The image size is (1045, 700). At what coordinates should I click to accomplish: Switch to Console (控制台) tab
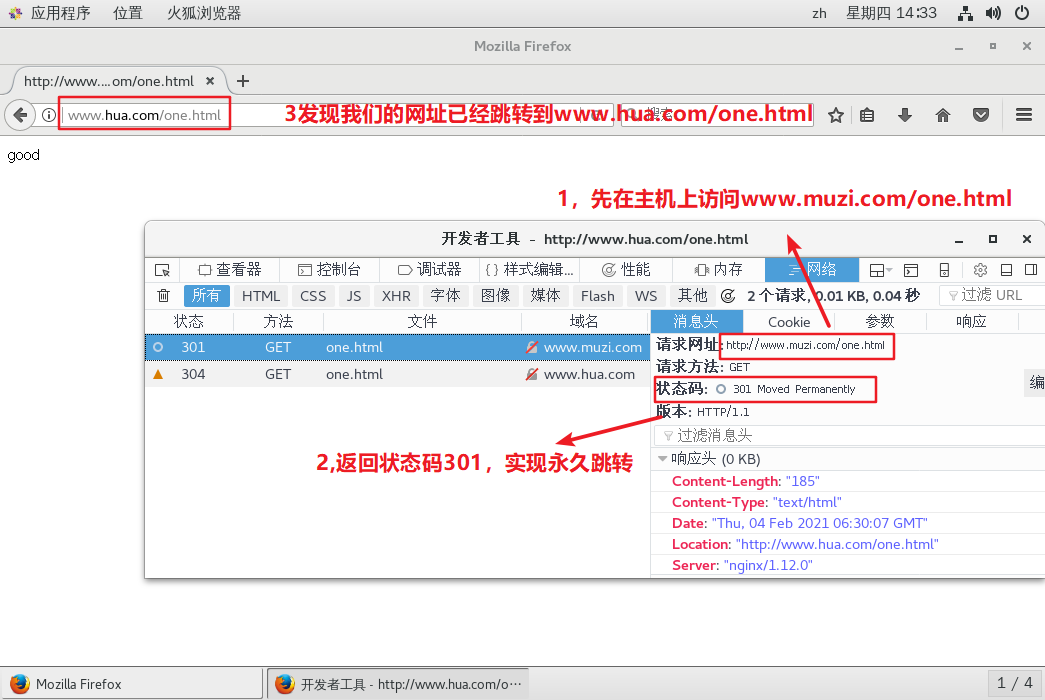[329, 269]
